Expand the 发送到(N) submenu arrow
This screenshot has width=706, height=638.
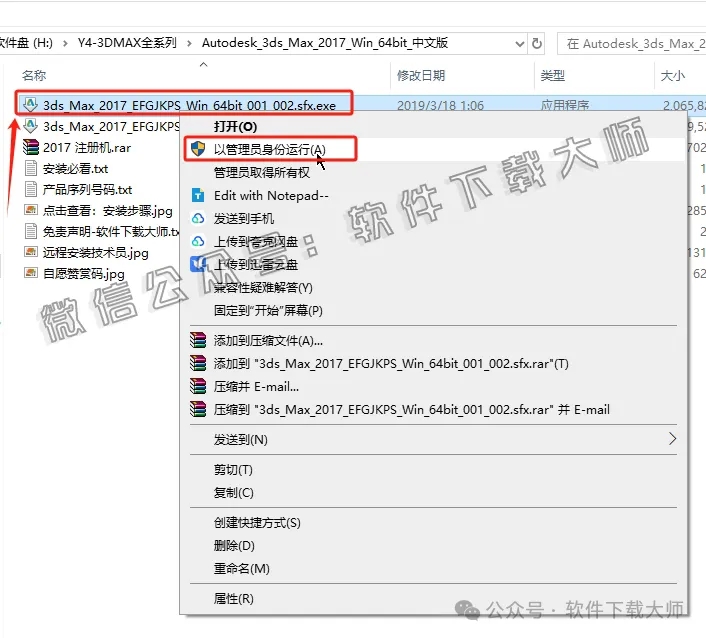672,439
